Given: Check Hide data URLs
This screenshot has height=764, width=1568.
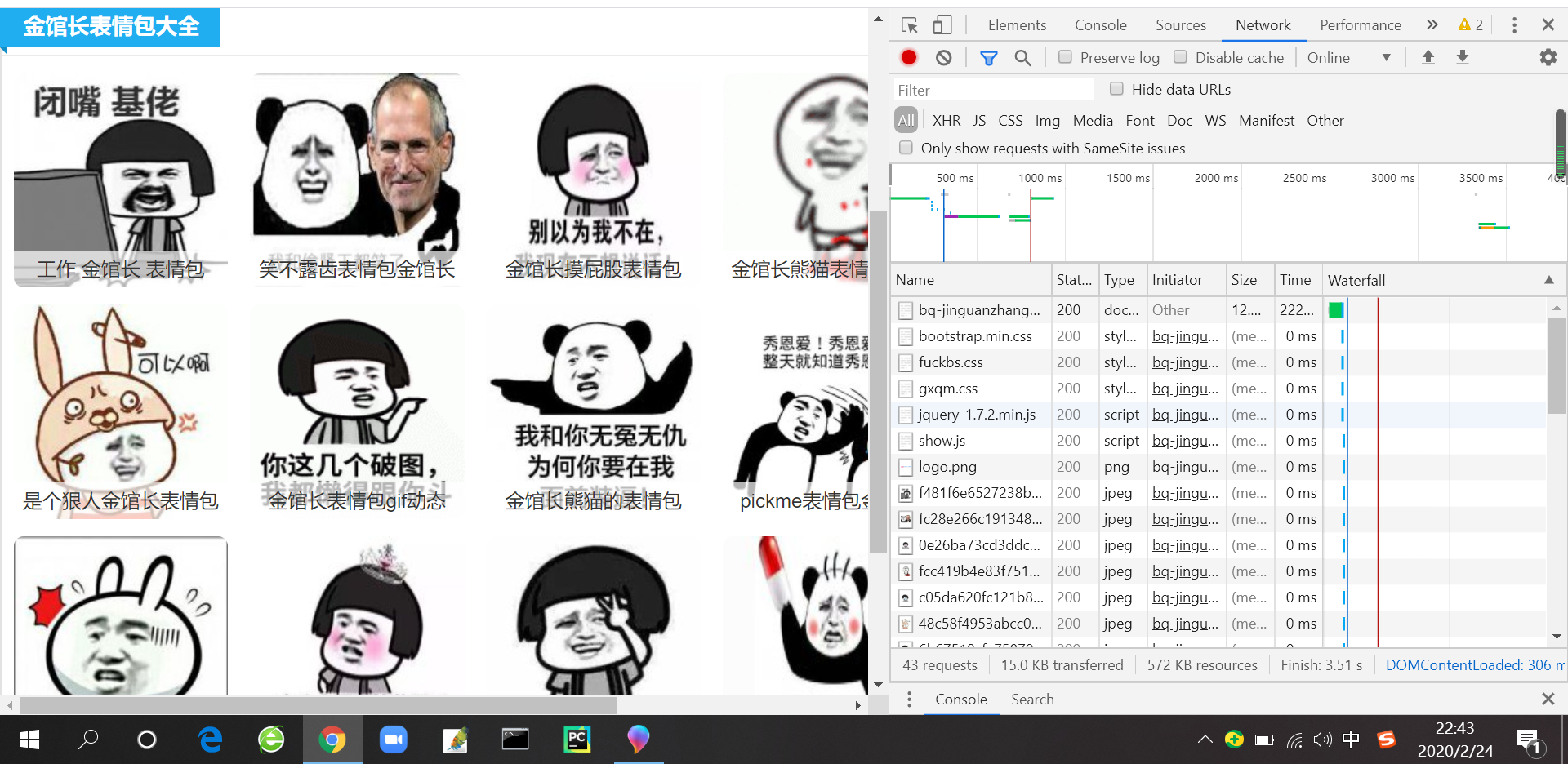Looking at the screenshot, I should (1116, 89).
